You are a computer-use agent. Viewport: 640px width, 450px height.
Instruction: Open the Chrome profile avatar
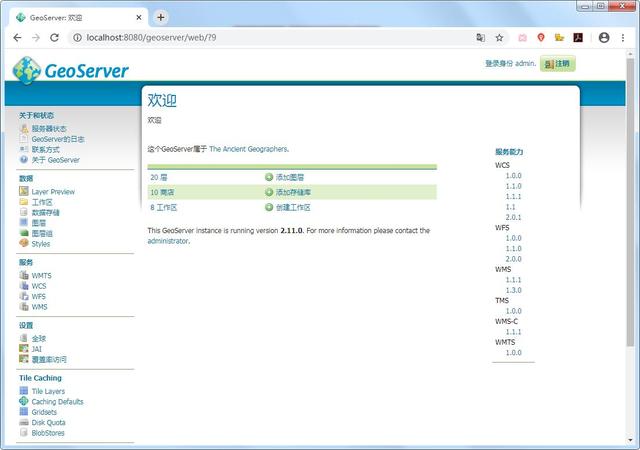(604, 38)
